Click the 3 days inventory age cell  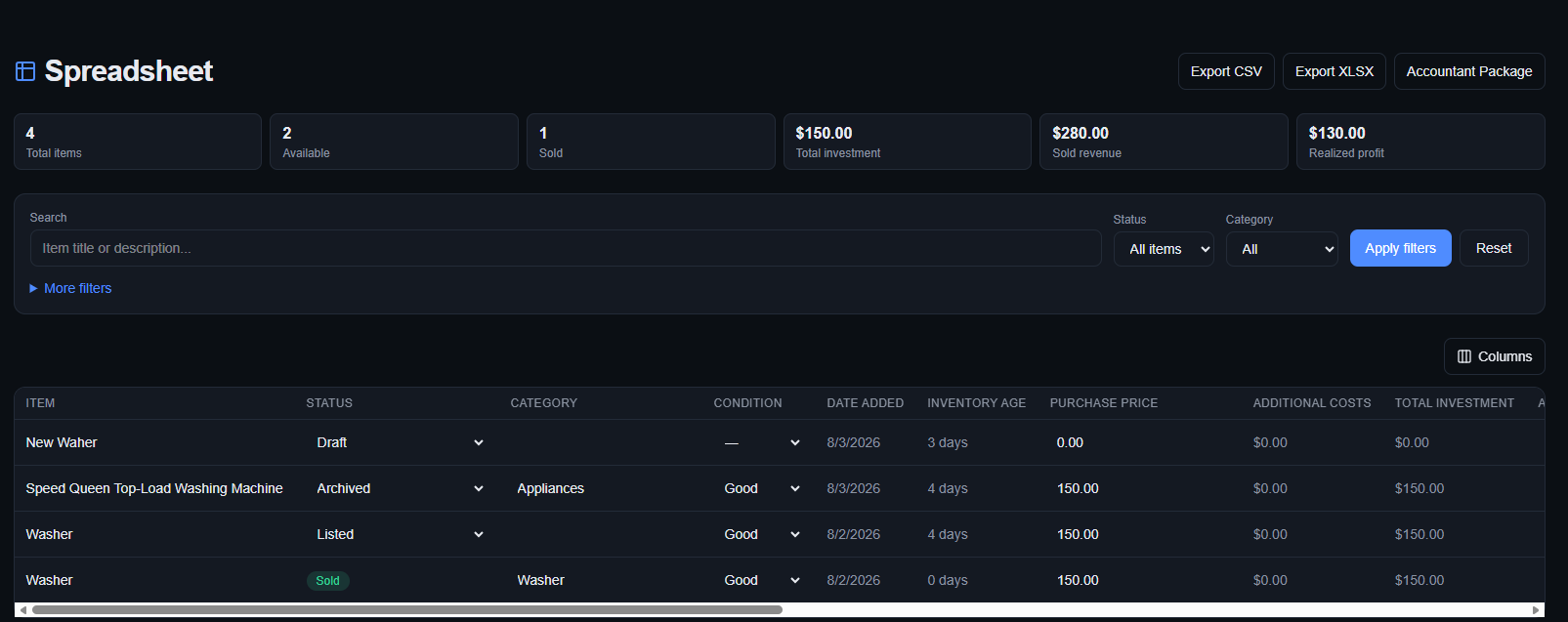948,442
